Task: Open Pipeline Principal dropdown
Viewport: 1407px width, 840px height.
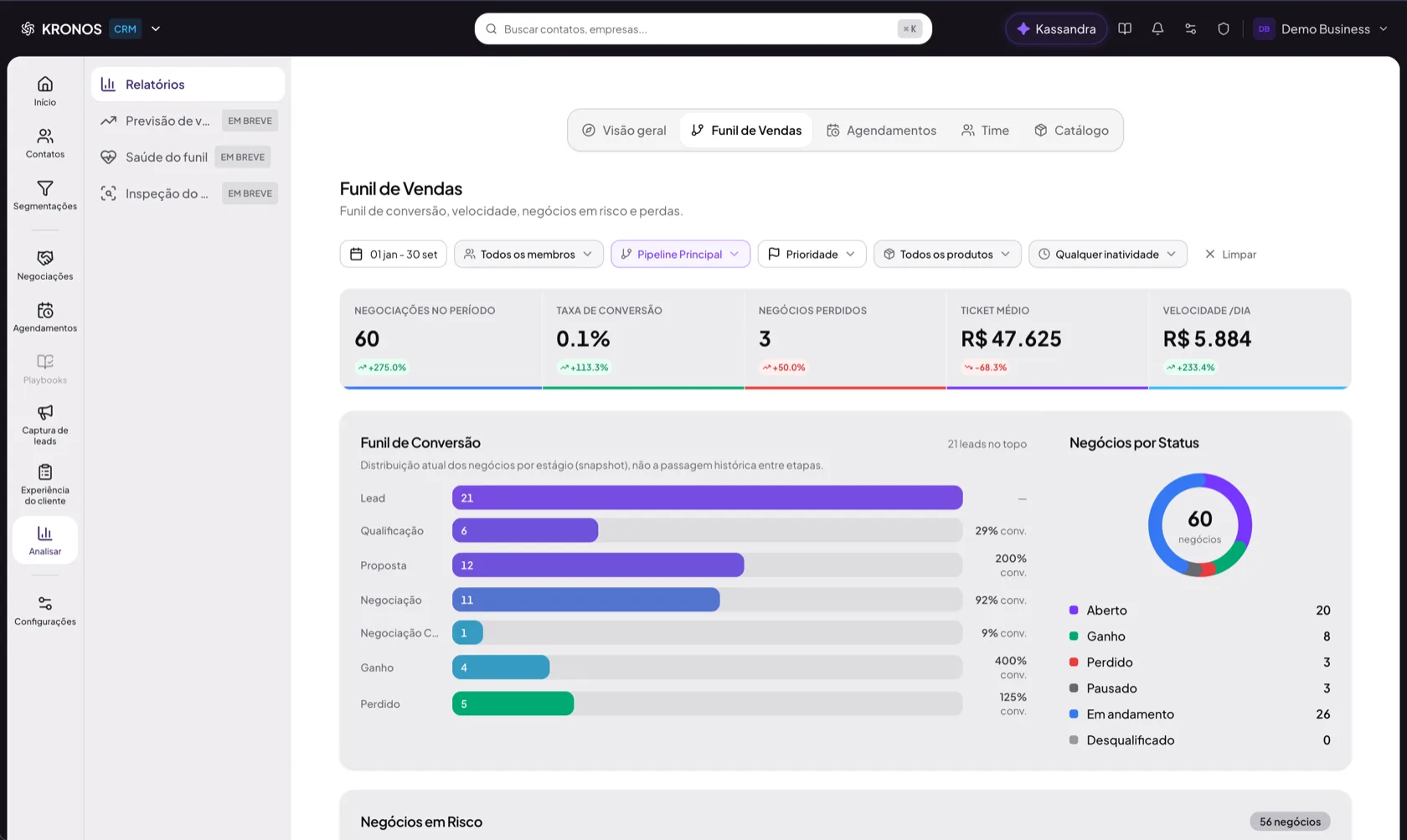Action: [680, 254]
